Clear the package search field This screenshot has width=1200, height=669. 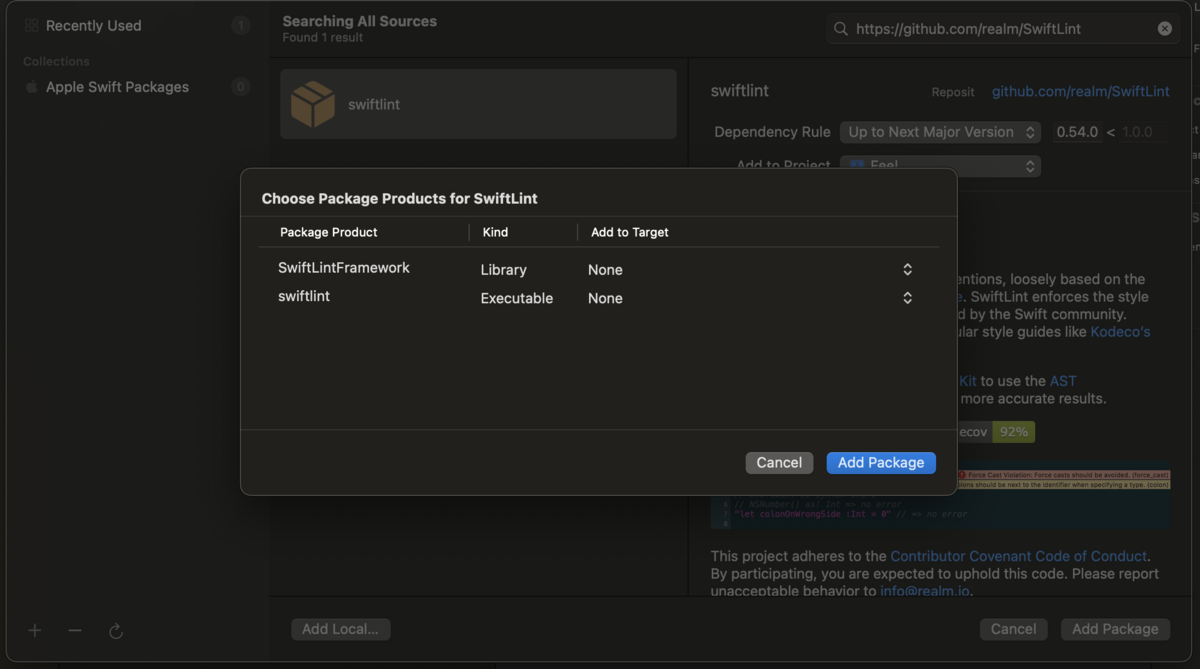(x=1165, y=29)
